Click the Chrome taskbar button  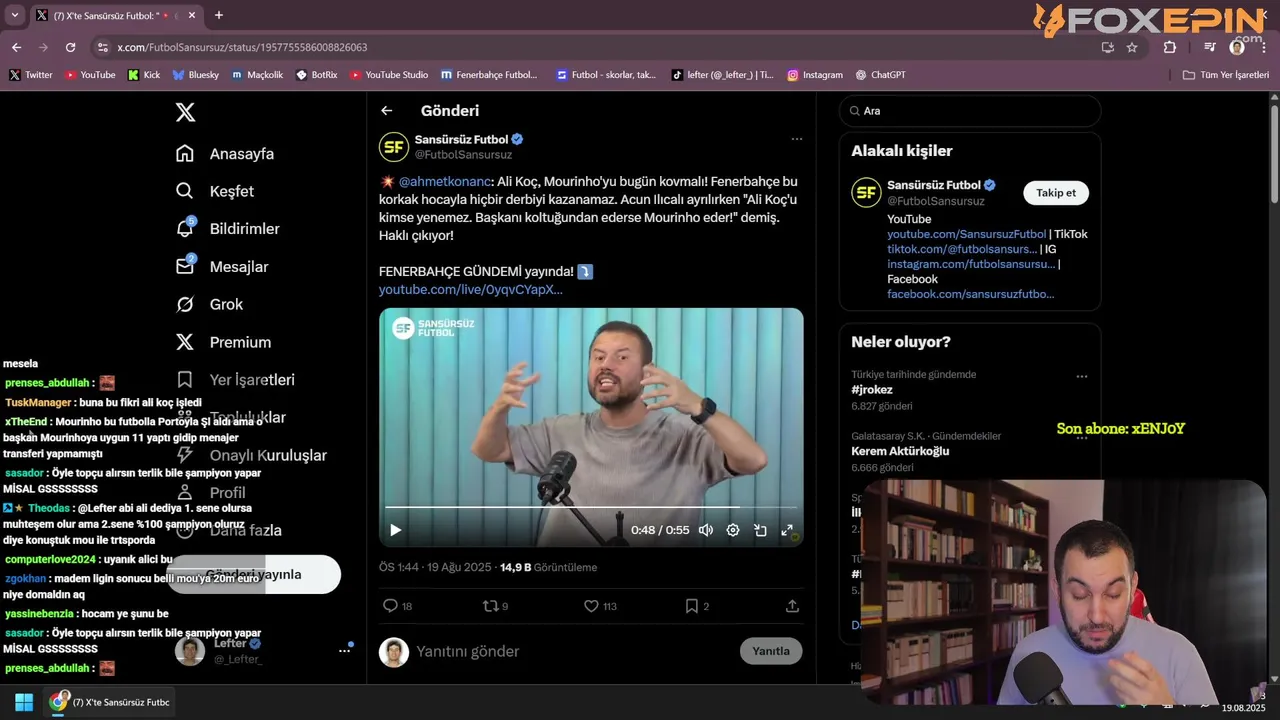[110, 702]
